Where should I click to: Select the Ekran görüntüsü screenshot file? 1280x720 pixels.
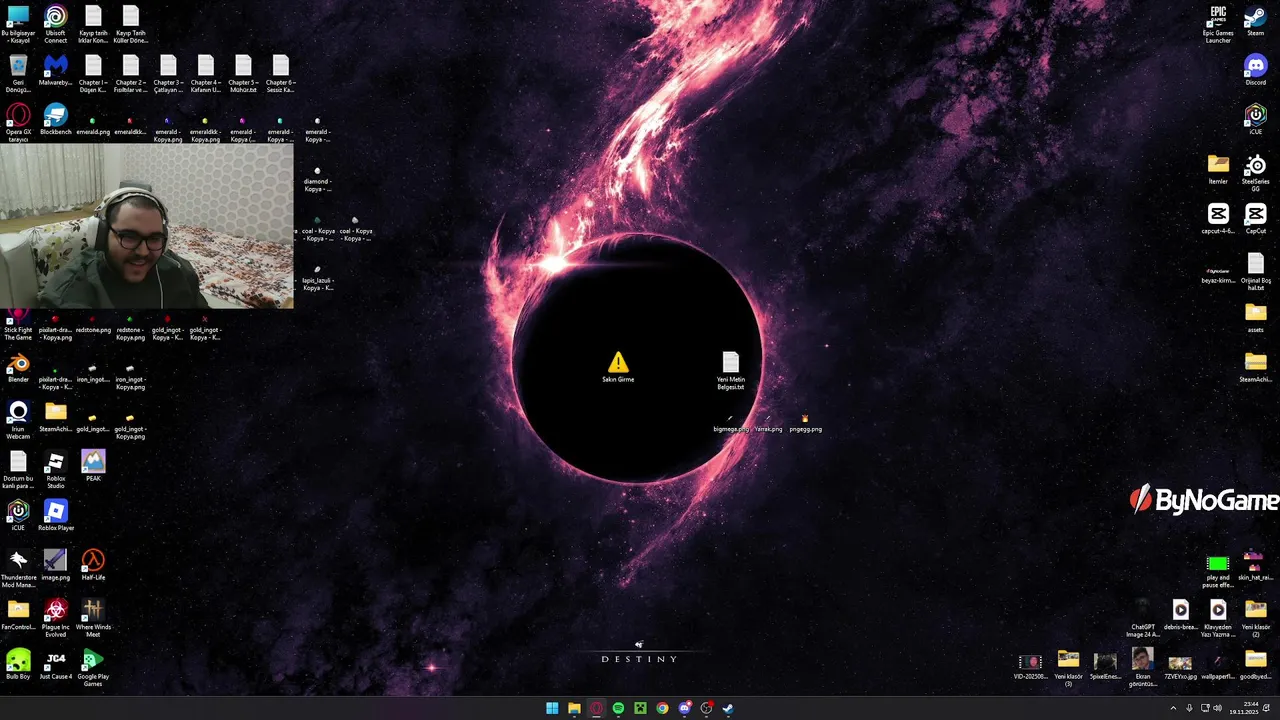(x=1142, y=667)
